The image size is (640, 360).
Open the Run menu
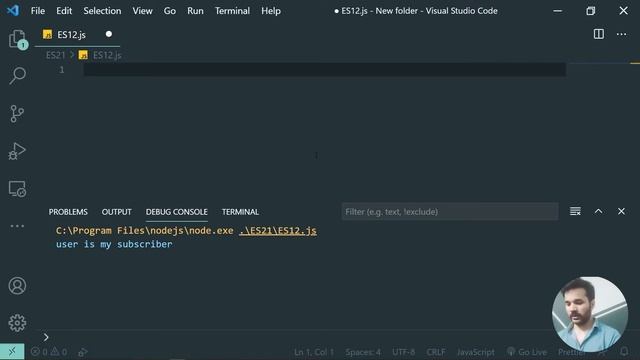pyautogui.click(x=195, y=11)
